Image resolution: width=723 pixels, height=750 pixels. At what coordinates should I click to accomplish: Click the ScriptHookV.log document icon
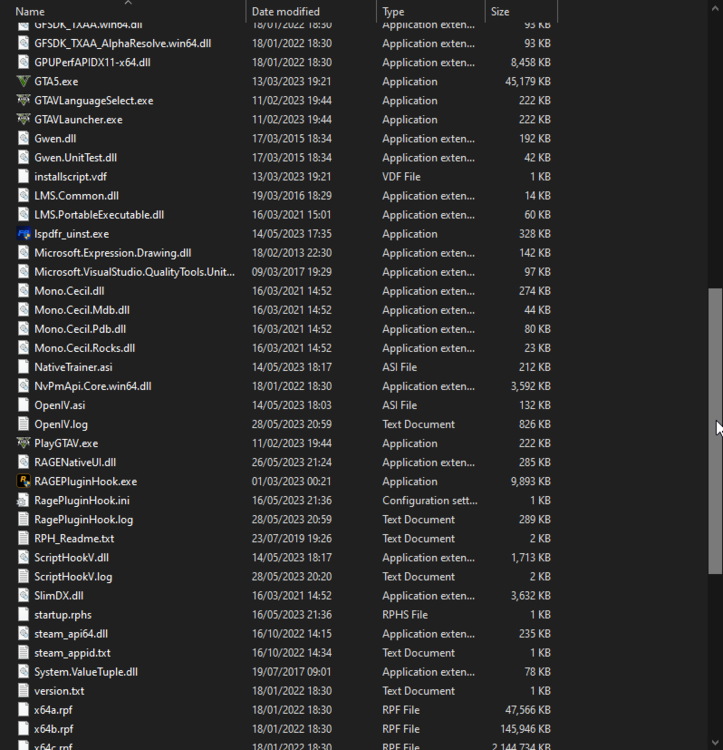point(23,576)
